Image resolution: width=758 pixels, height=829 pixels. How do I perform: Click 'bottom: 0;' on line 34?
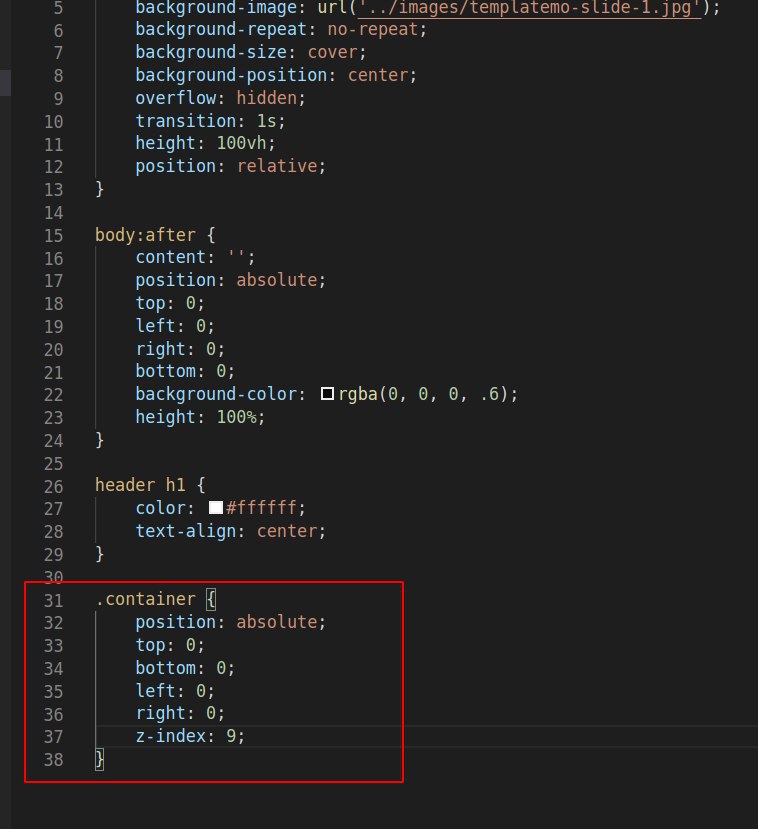point(185,668)
